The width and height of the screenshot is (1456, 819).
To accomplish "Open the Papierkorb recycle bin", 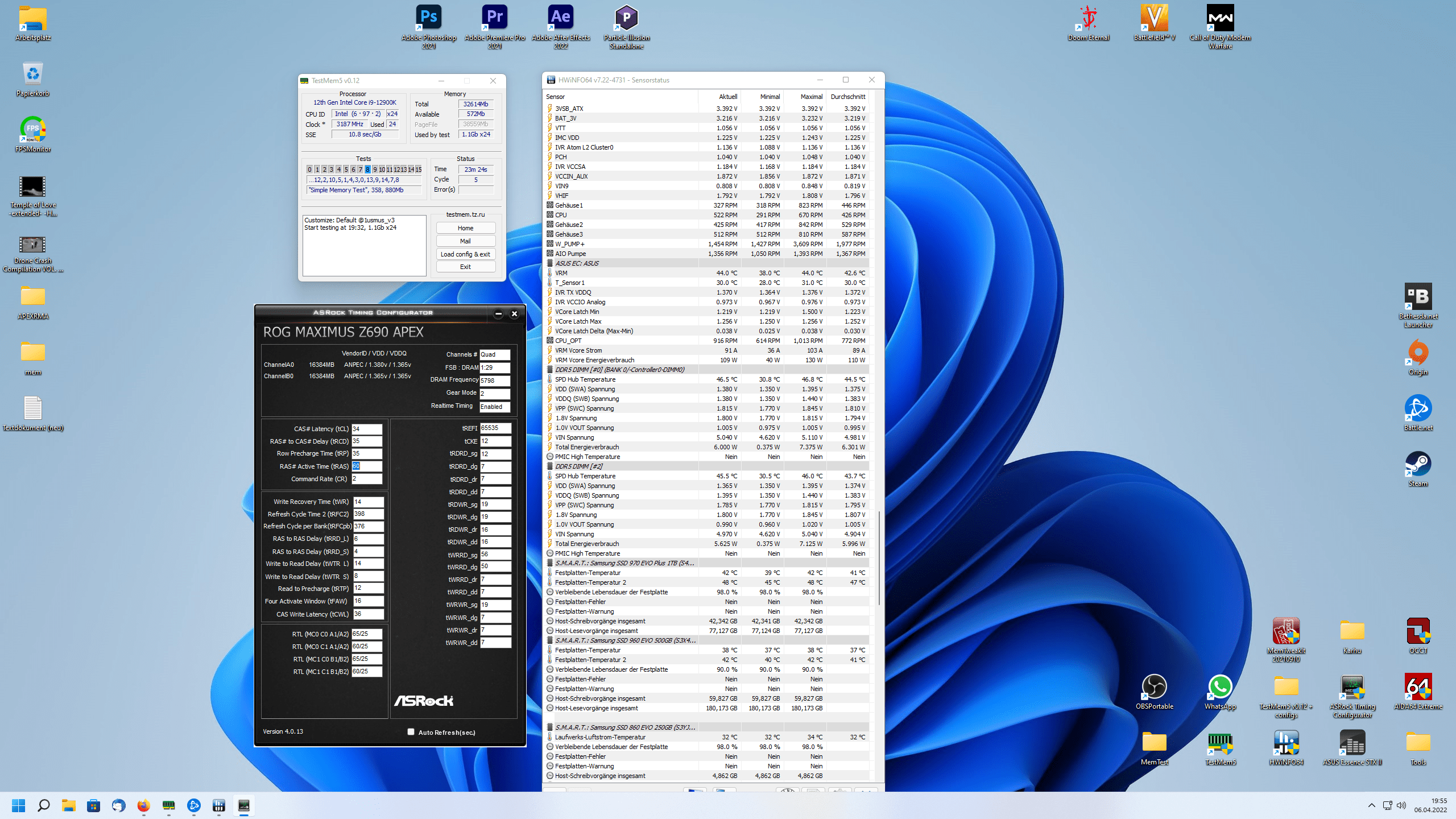I will tap(33, 80).
